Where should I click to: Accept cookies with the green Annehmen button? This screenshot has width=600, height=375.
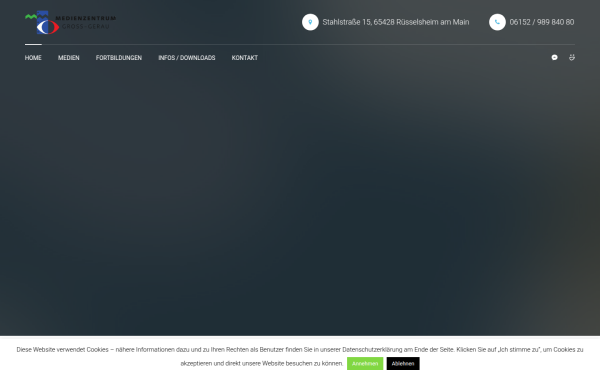pos(365,364)
